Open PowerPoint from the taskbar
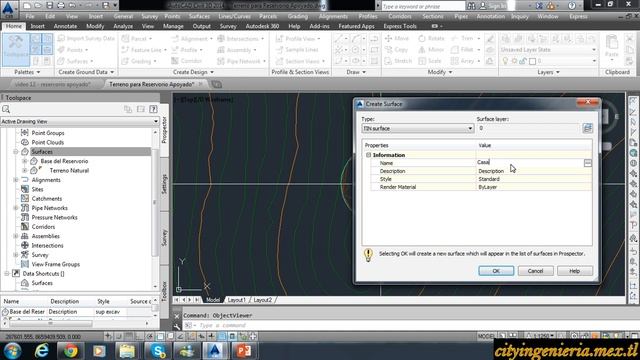The height and width of the screenshot is (360, 640). point(244,351)
